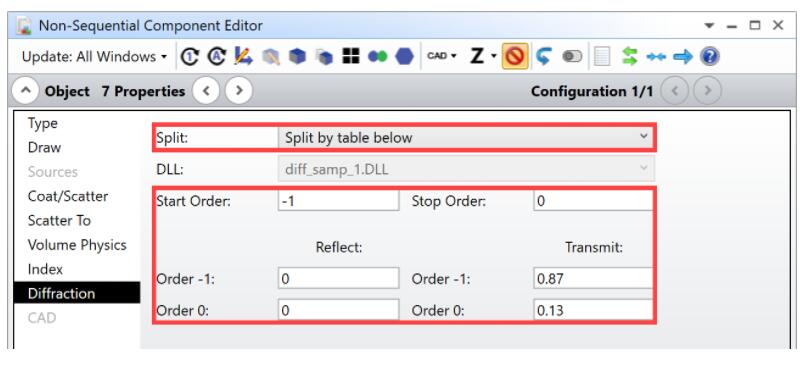Select the Coat/Scatter properties tab
808x366 pixels.
pos(68,196)
